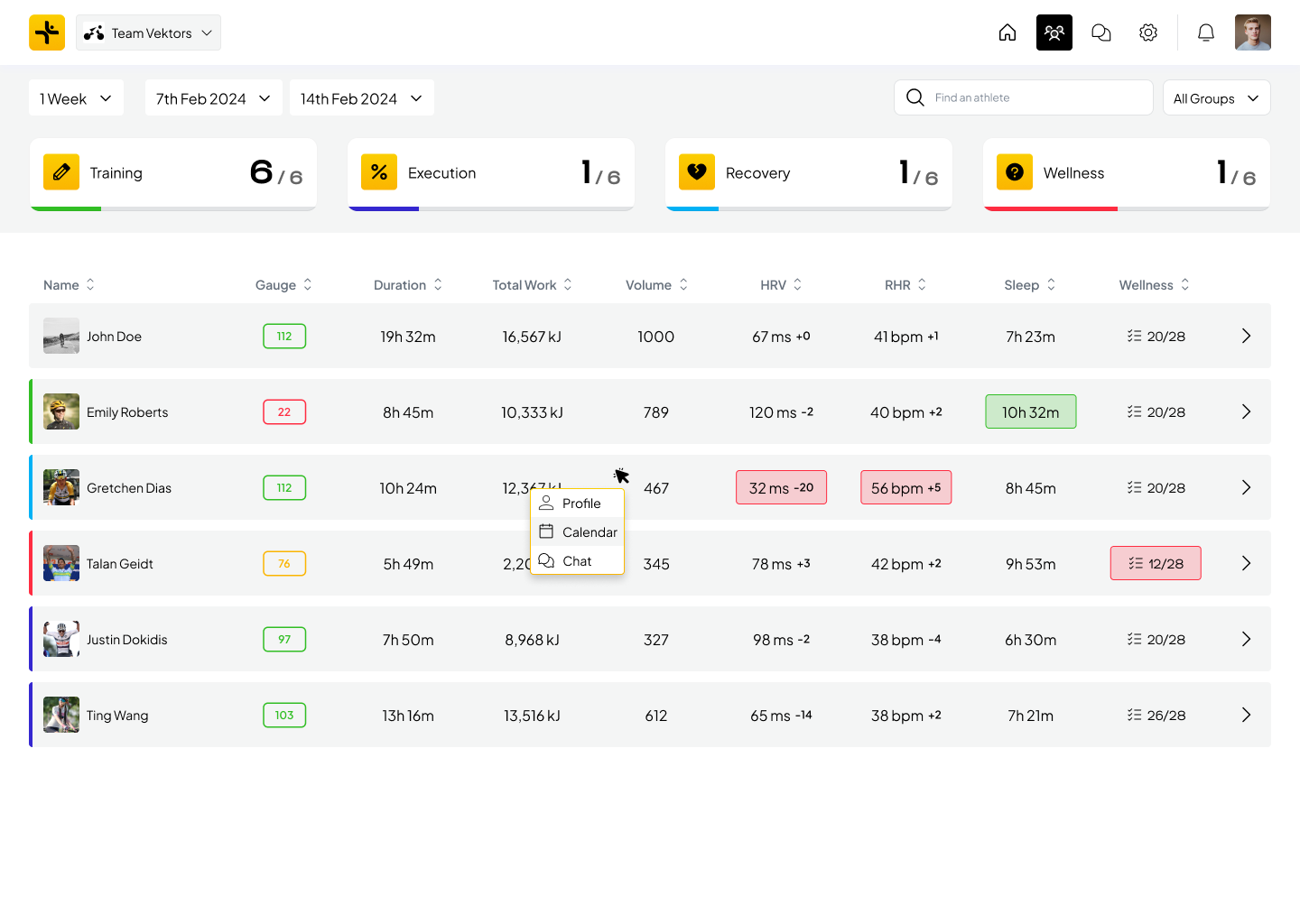Expand John Doe row chevron

coord(1246,336)
